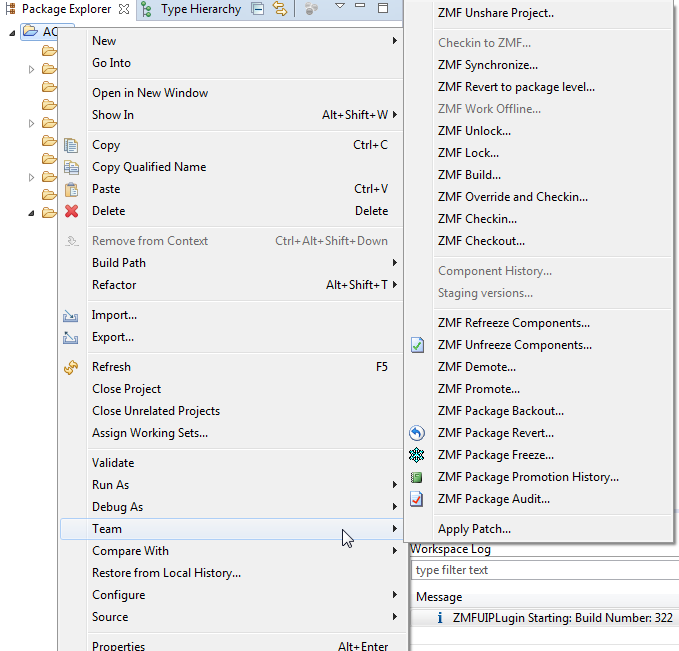679x651 pixels.
Task: Click the ZMF Package Promotion History icon
Action: click(x=416, y=477)
